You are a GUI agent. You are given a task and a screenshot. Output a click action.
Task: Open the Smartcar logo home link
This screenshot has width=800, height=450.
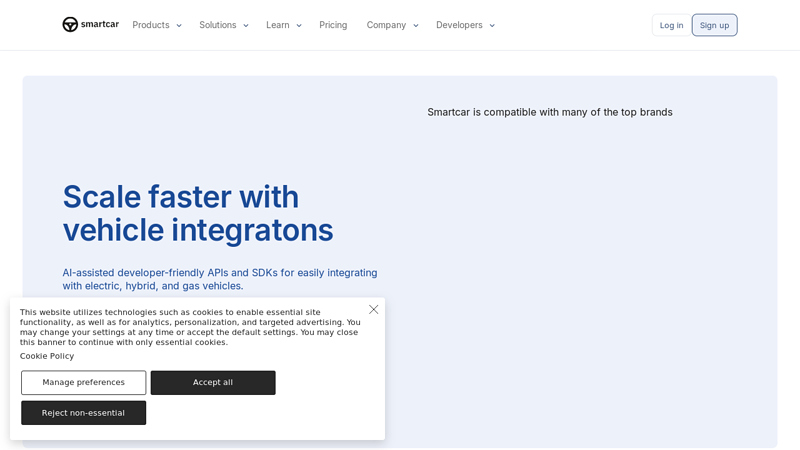[x=91, y=24]
